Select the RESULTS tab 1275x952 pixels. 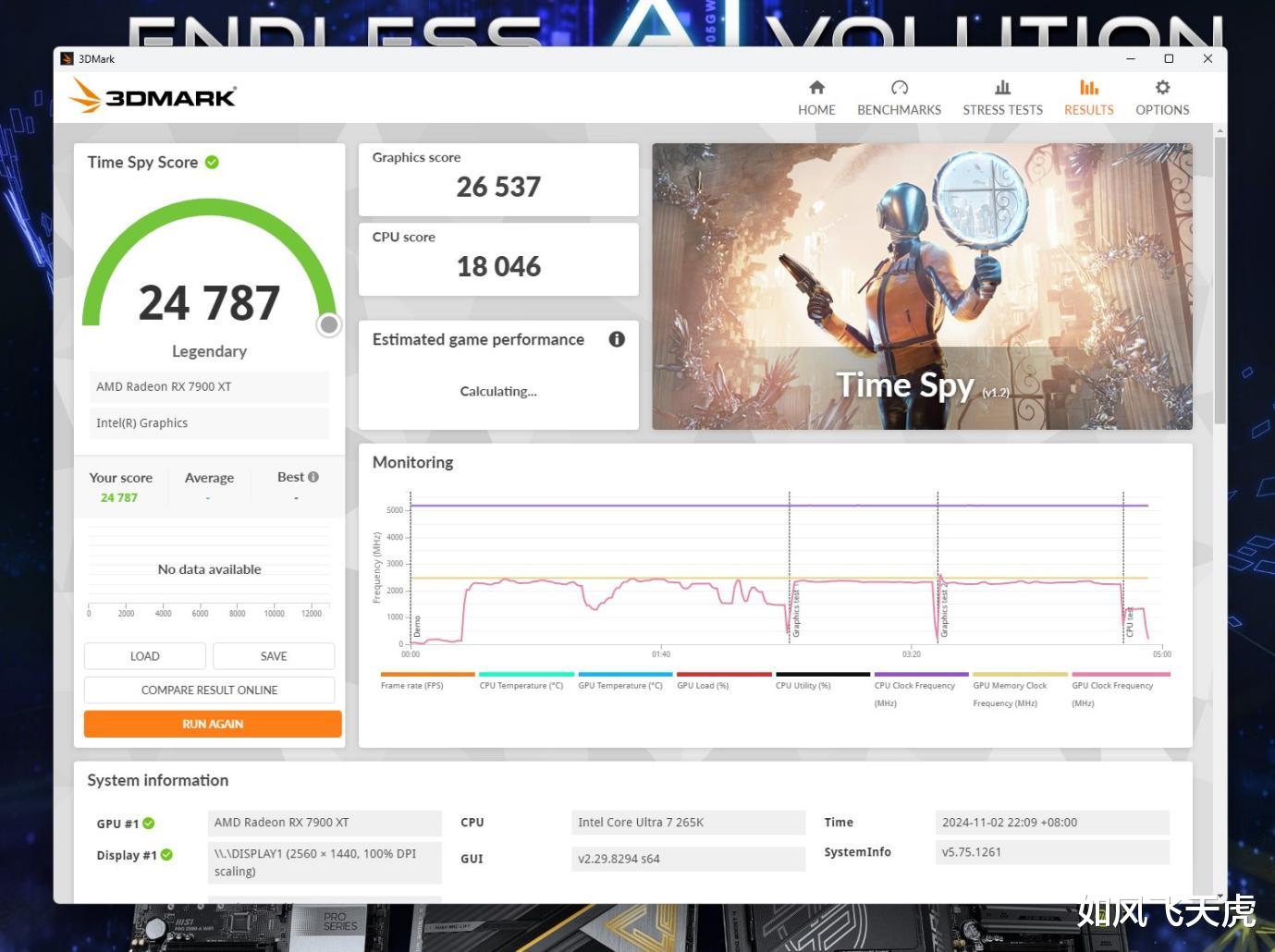1089,97
